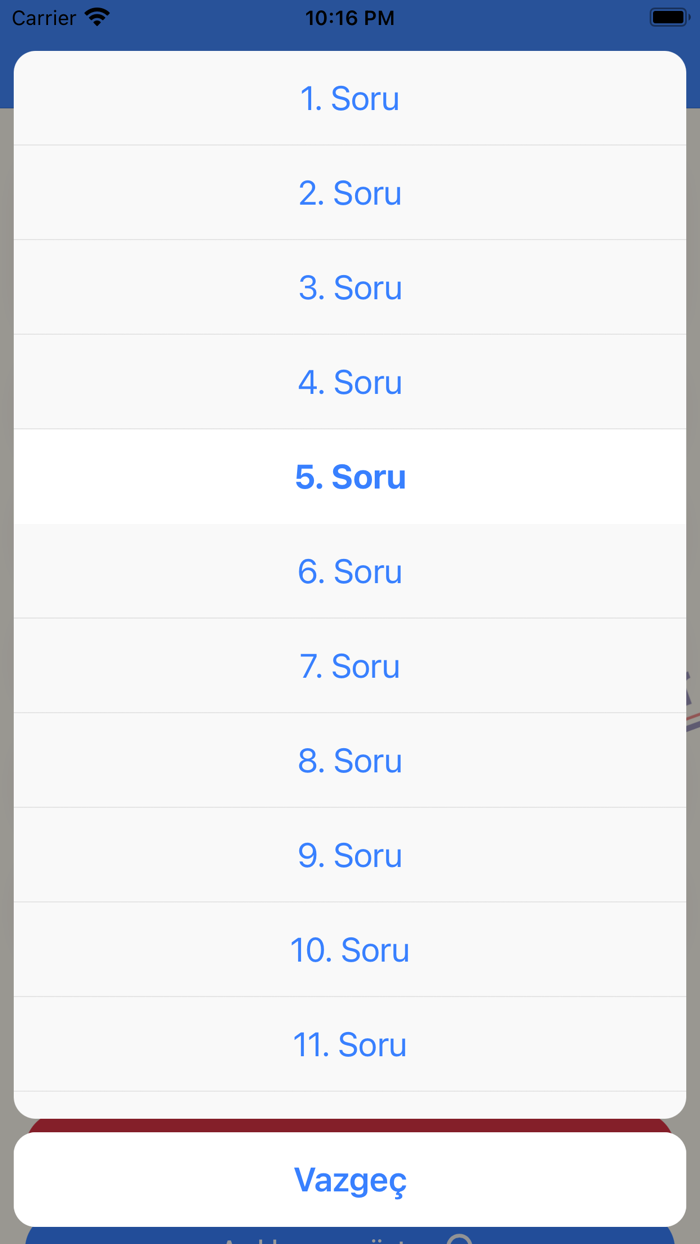Select "1. Soru" from the list

350,98
